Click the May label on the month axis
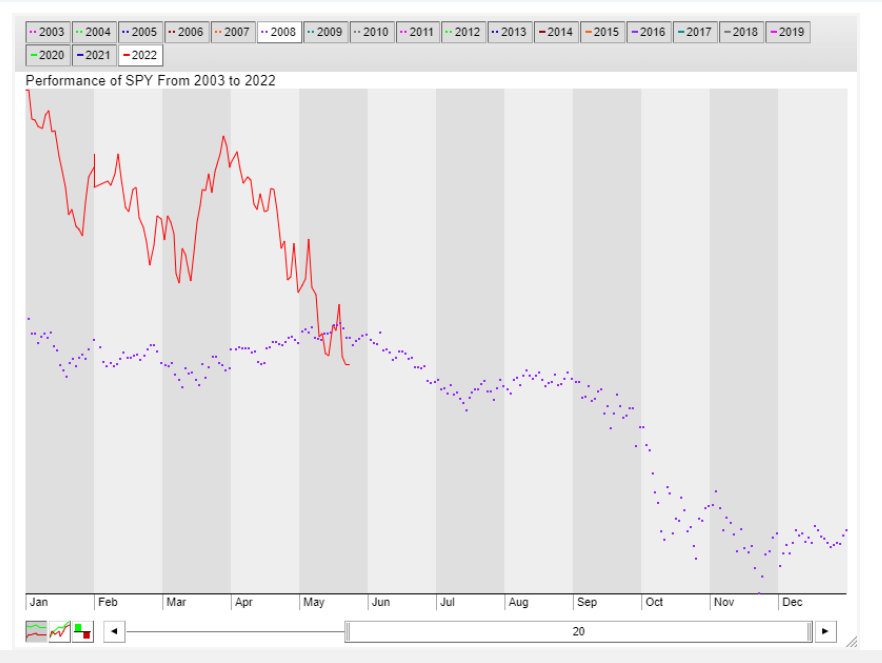The height and width of the screenshot is (663, 882). 314,602
